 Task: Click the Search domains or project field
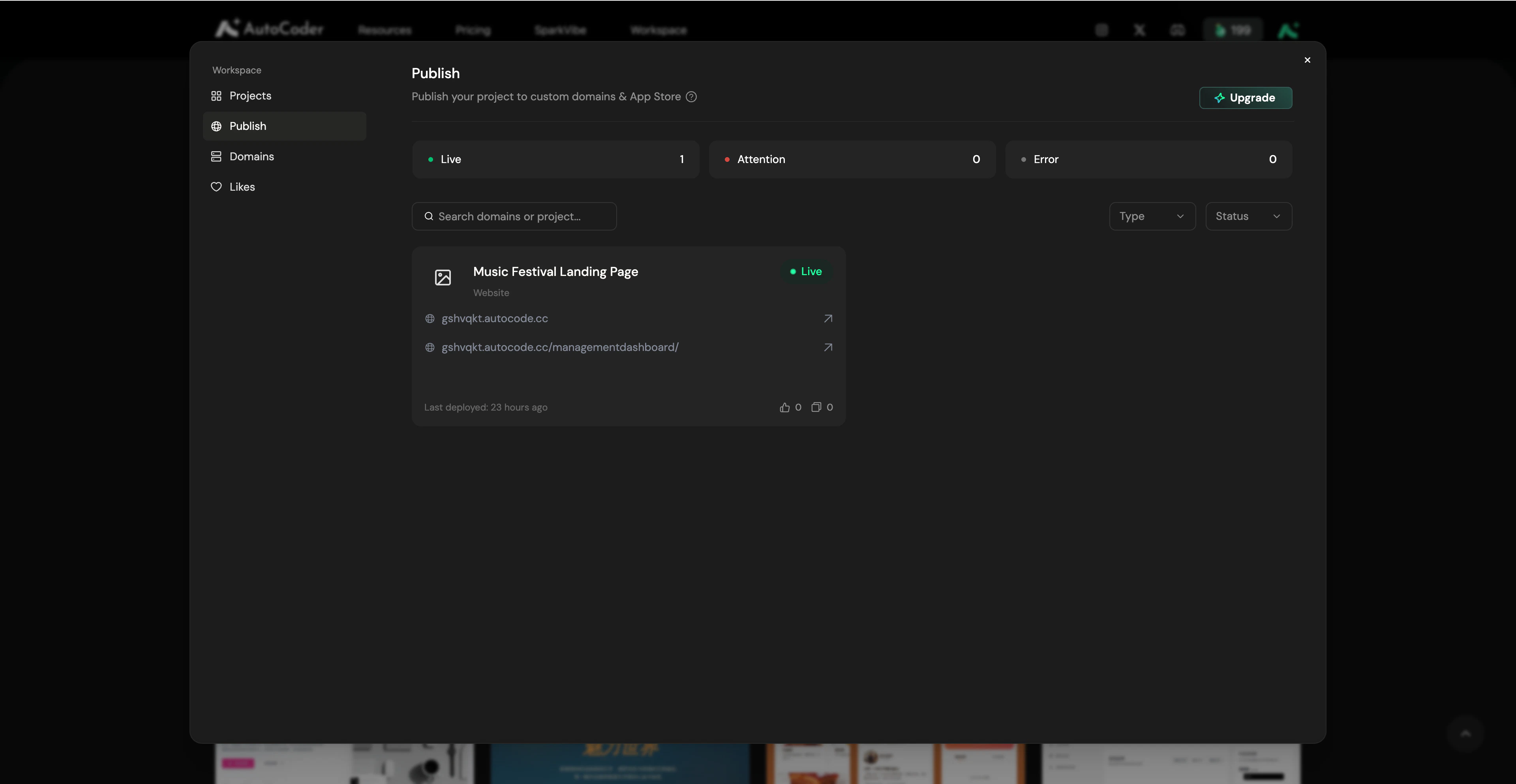point(514,217)
